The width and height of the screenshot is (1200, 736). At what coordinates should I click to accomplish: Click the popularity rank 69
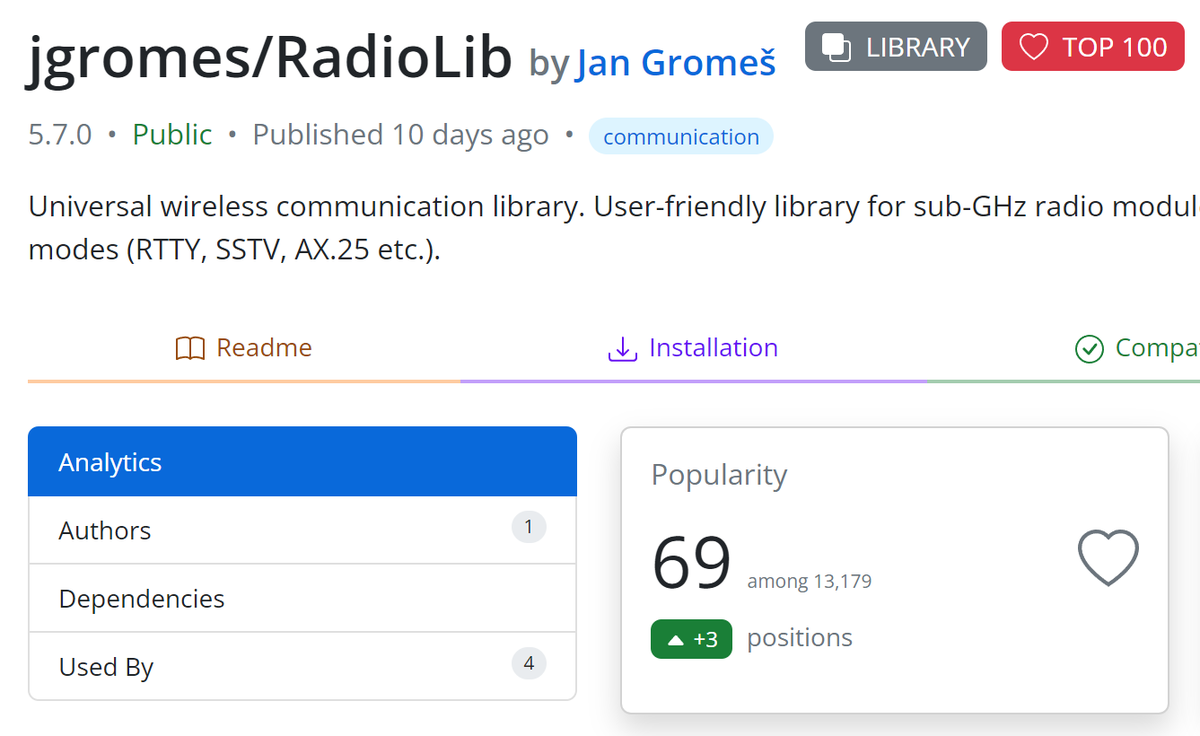pyautogui.click(x=691, y=562)
